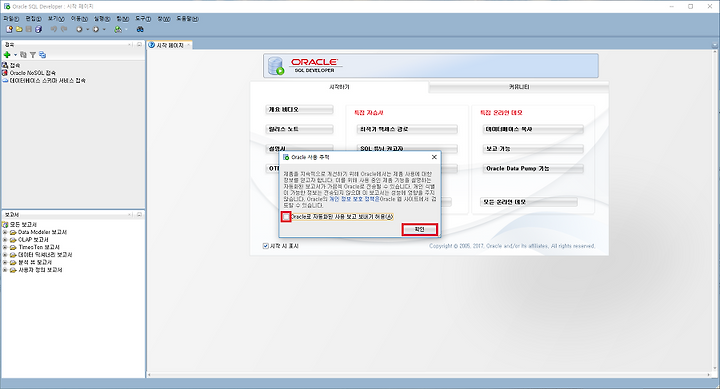
Task: Expand the Data Modeler reports node
Action: [x=5, y=232]
